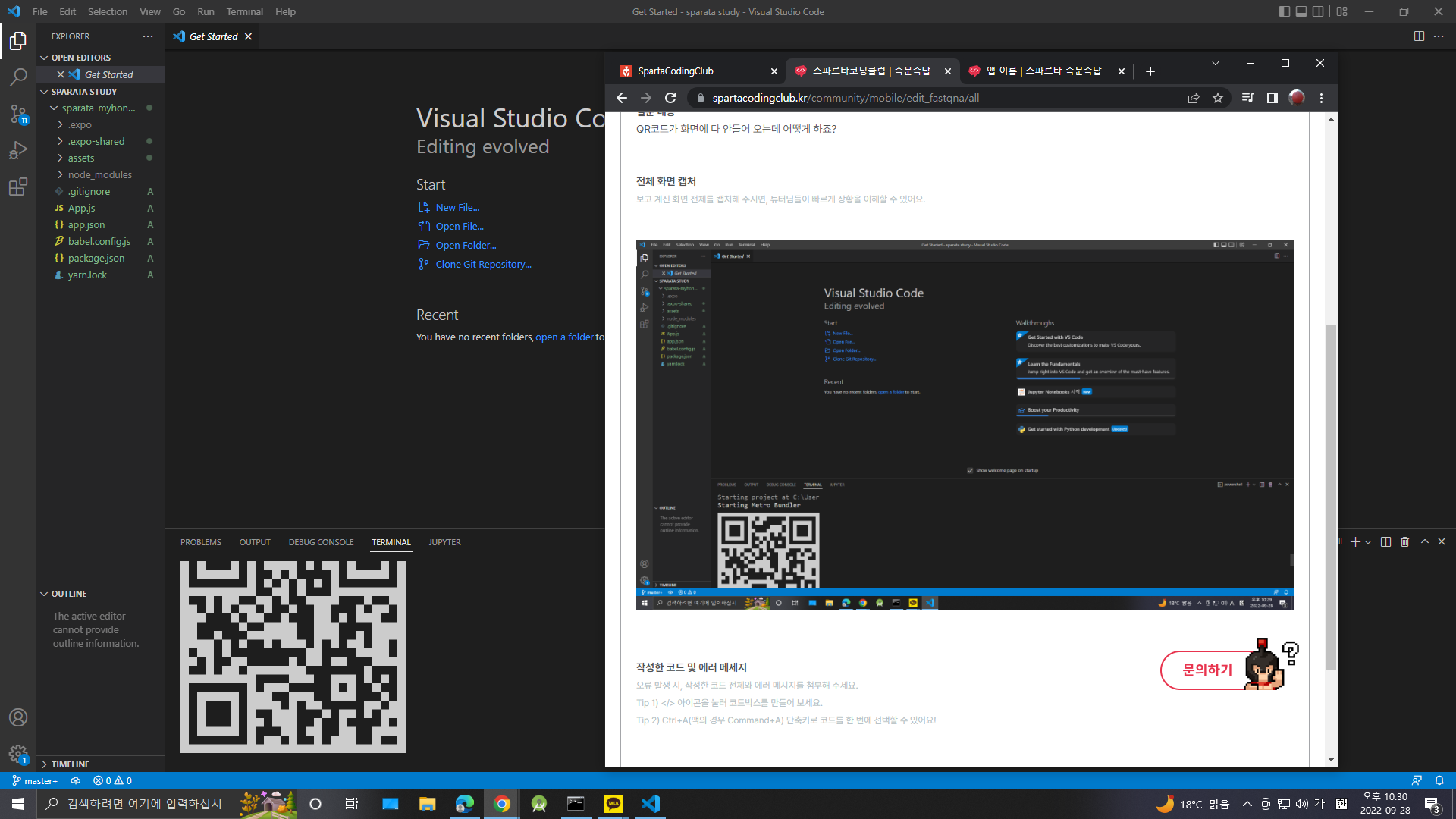Click the Open Folder link
Screen dimensions: 1456x819
click(466, 246)
